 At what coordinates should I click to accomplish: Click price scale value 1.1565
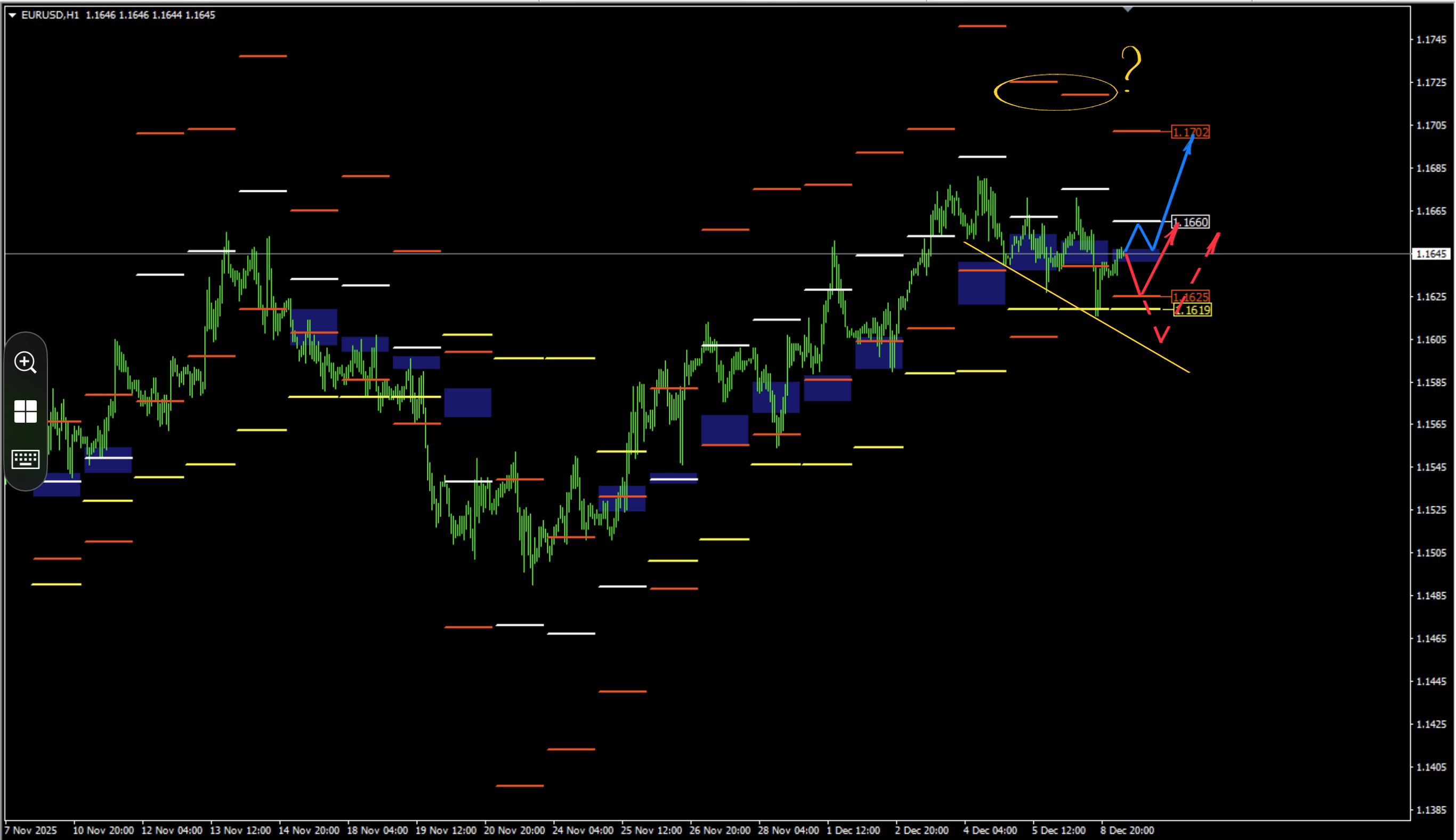pyautogui.click(x=1431, y=425)
